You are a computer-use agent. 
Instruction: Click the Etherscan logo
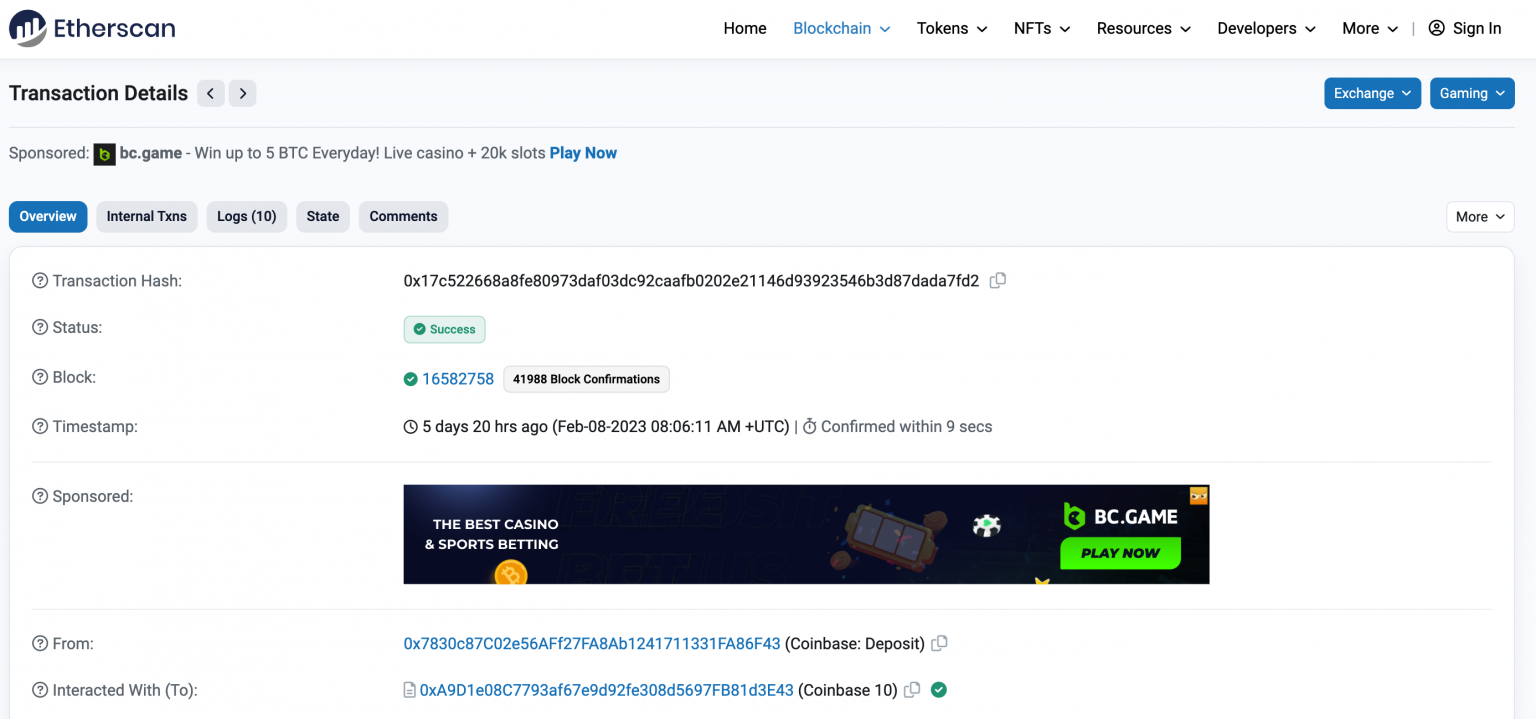92,28
